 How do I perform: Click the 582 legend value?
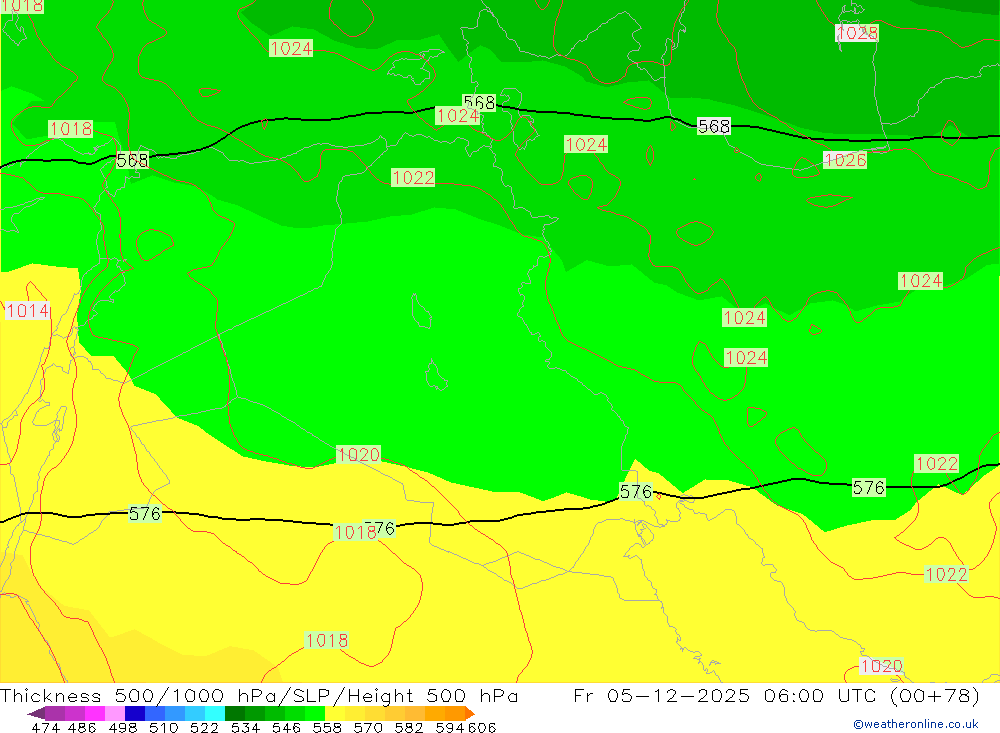pos(409,727)
